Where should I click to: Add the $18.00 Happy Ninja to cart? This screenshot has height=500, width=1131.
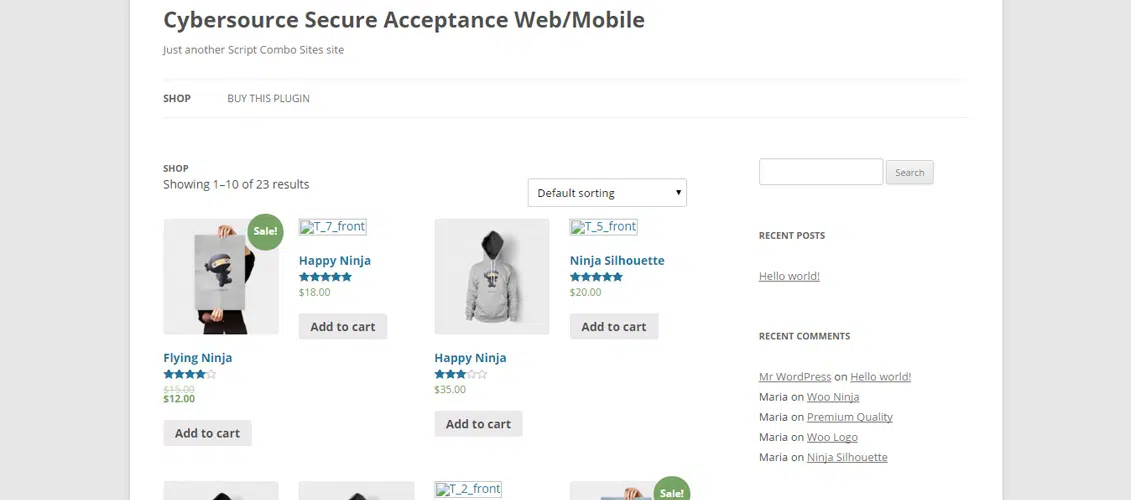click(x=342, y=327)
